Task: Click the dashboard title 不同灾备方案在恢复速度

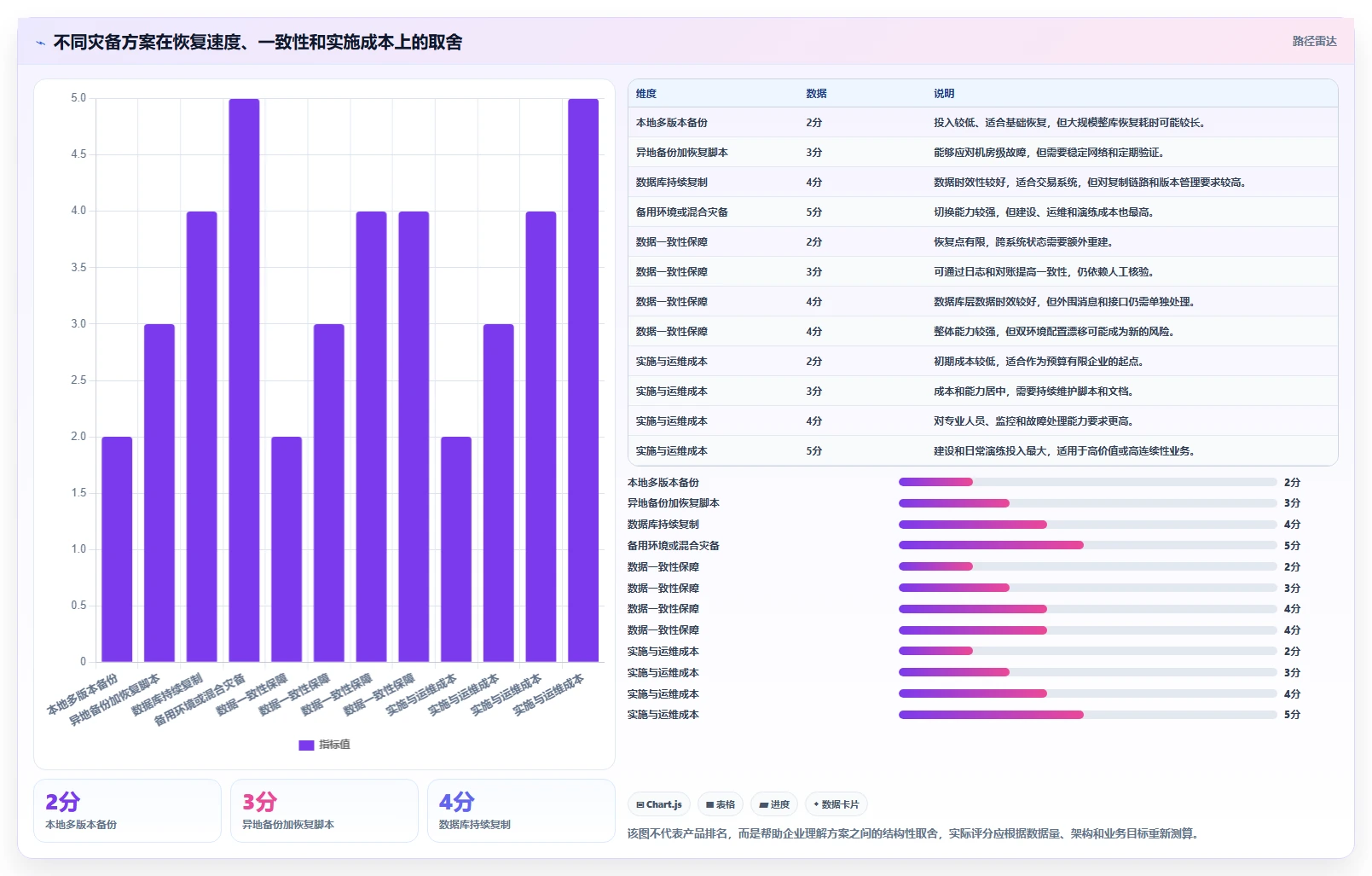Action: point(258,43)
